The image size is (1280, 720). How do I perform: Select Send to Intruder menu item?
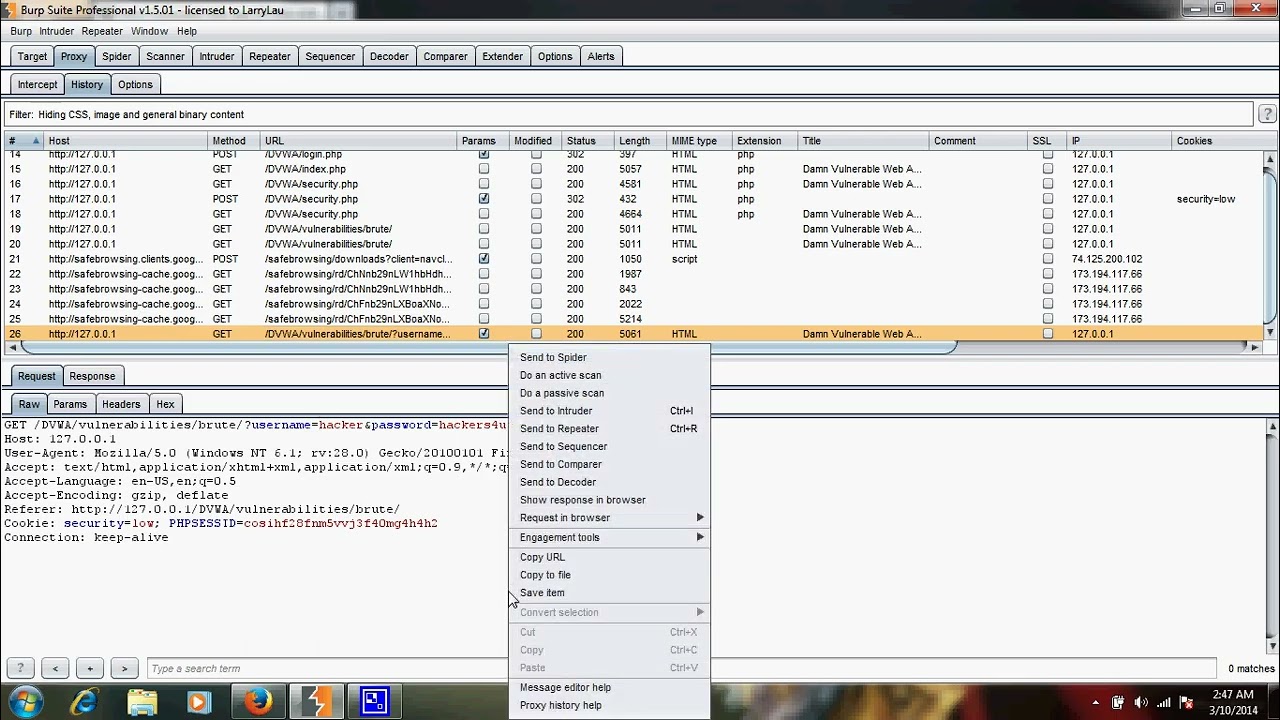pos(610,411)
